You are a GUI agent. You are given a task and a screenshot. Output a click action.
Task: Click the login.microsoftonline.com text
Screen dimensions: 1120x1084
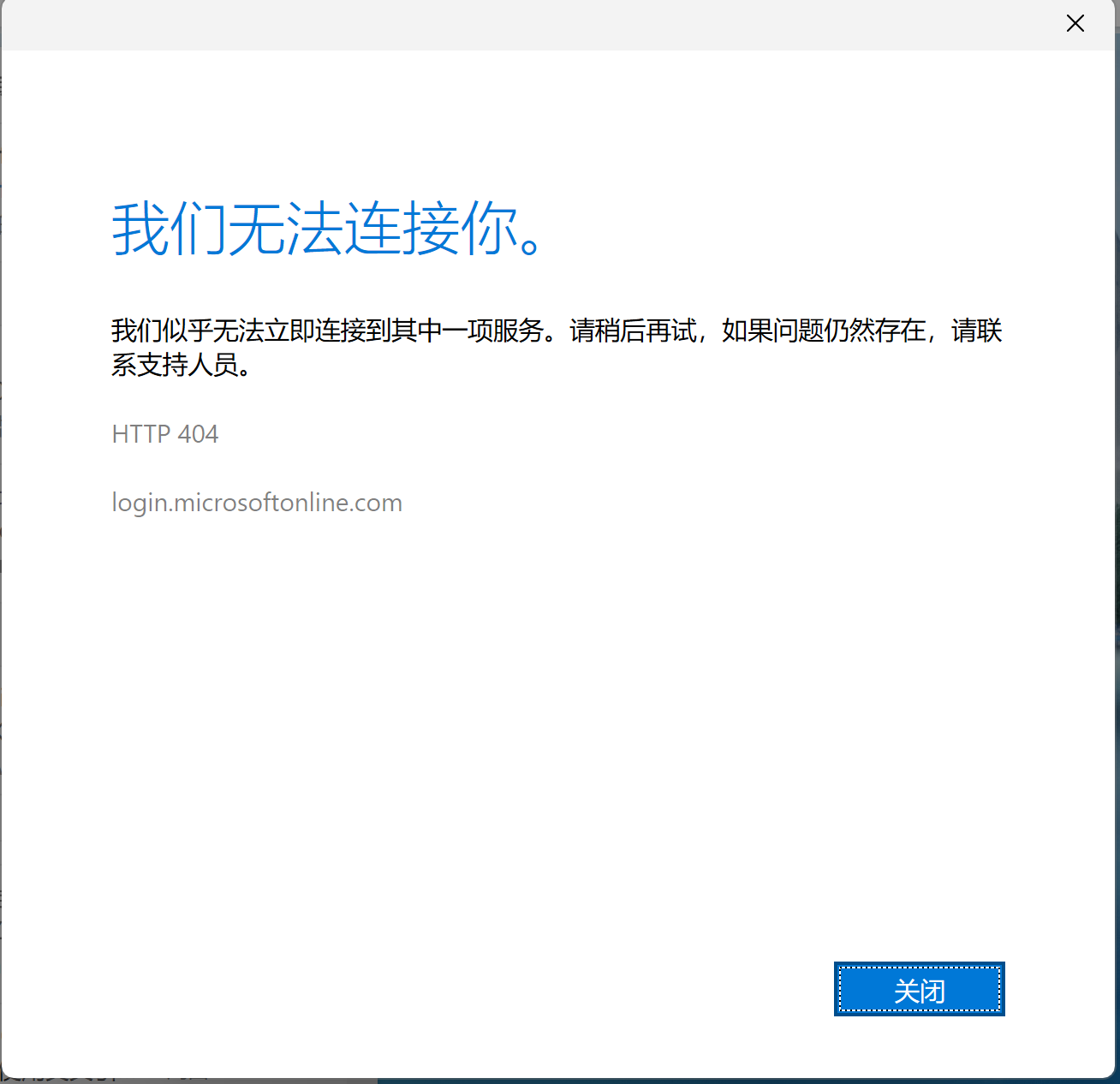257,503
